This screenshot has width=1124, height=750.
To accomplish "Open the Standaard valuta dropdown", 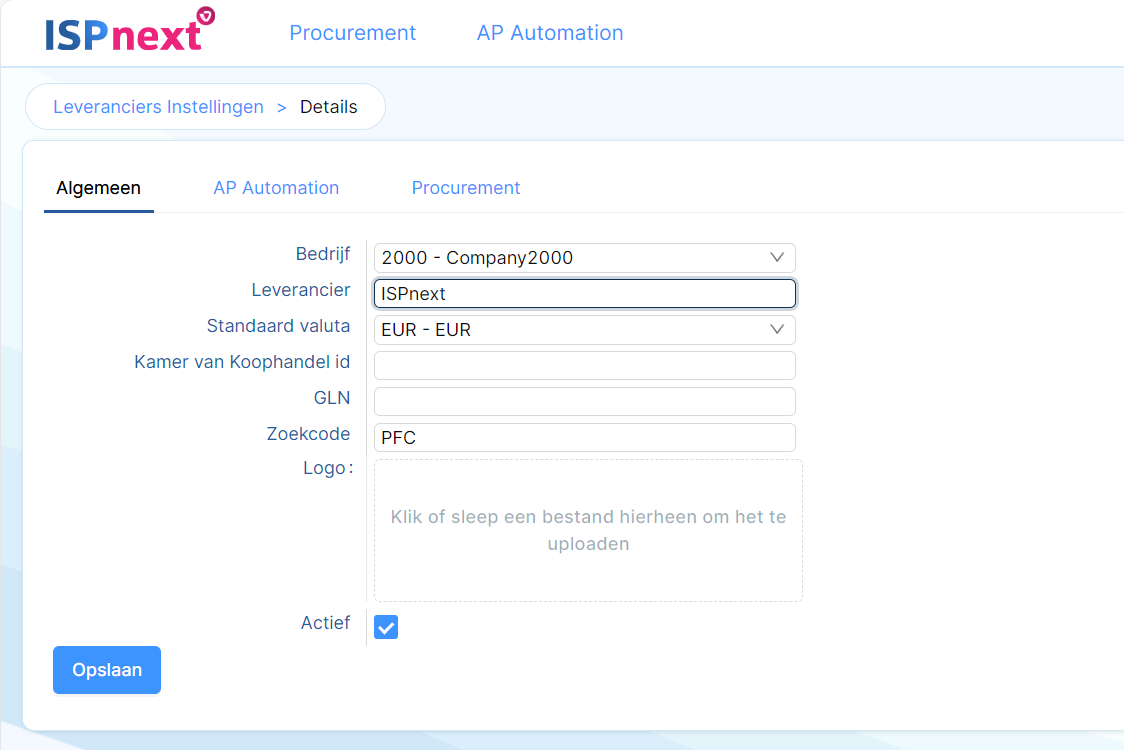I will 584,330.
